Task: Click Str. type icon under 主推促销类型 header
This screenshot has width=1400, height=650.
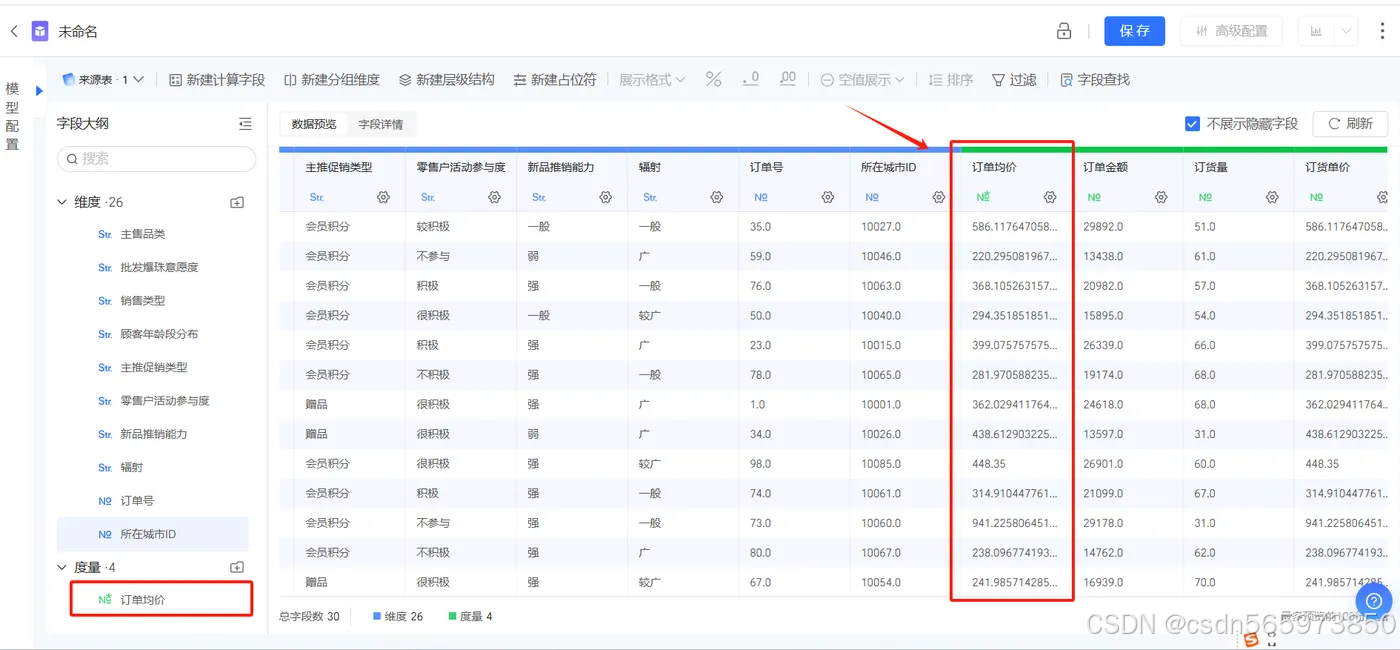Action: (x=317, y=198)
